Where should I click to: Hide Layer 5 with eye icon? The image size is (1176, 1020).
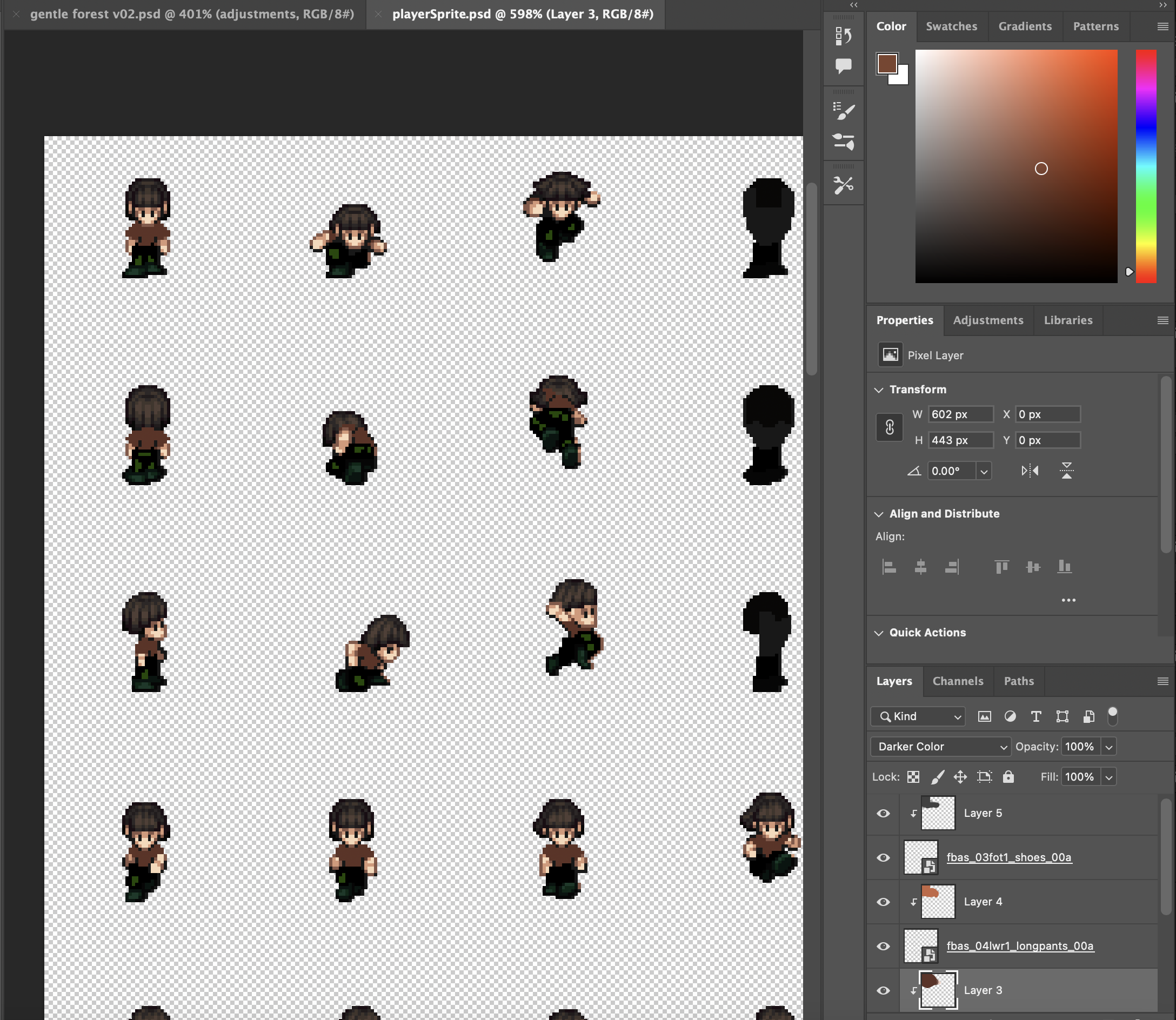click(883, 814)
